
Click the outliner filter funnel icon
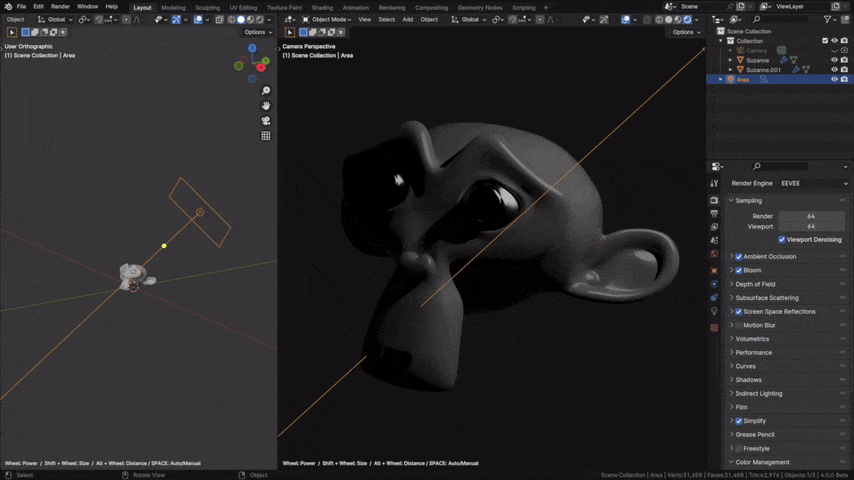point(827,20)
